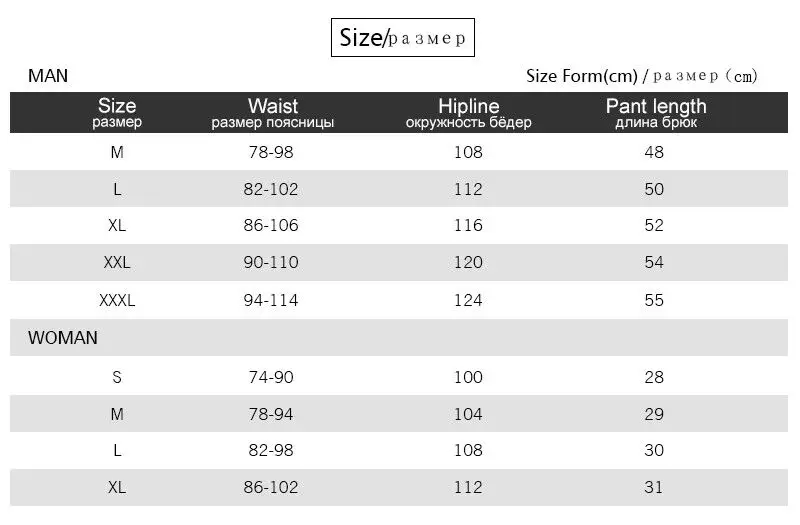Click the WOMAN section label
Viewport: 800px width, 525px height.
coord(63,338)
